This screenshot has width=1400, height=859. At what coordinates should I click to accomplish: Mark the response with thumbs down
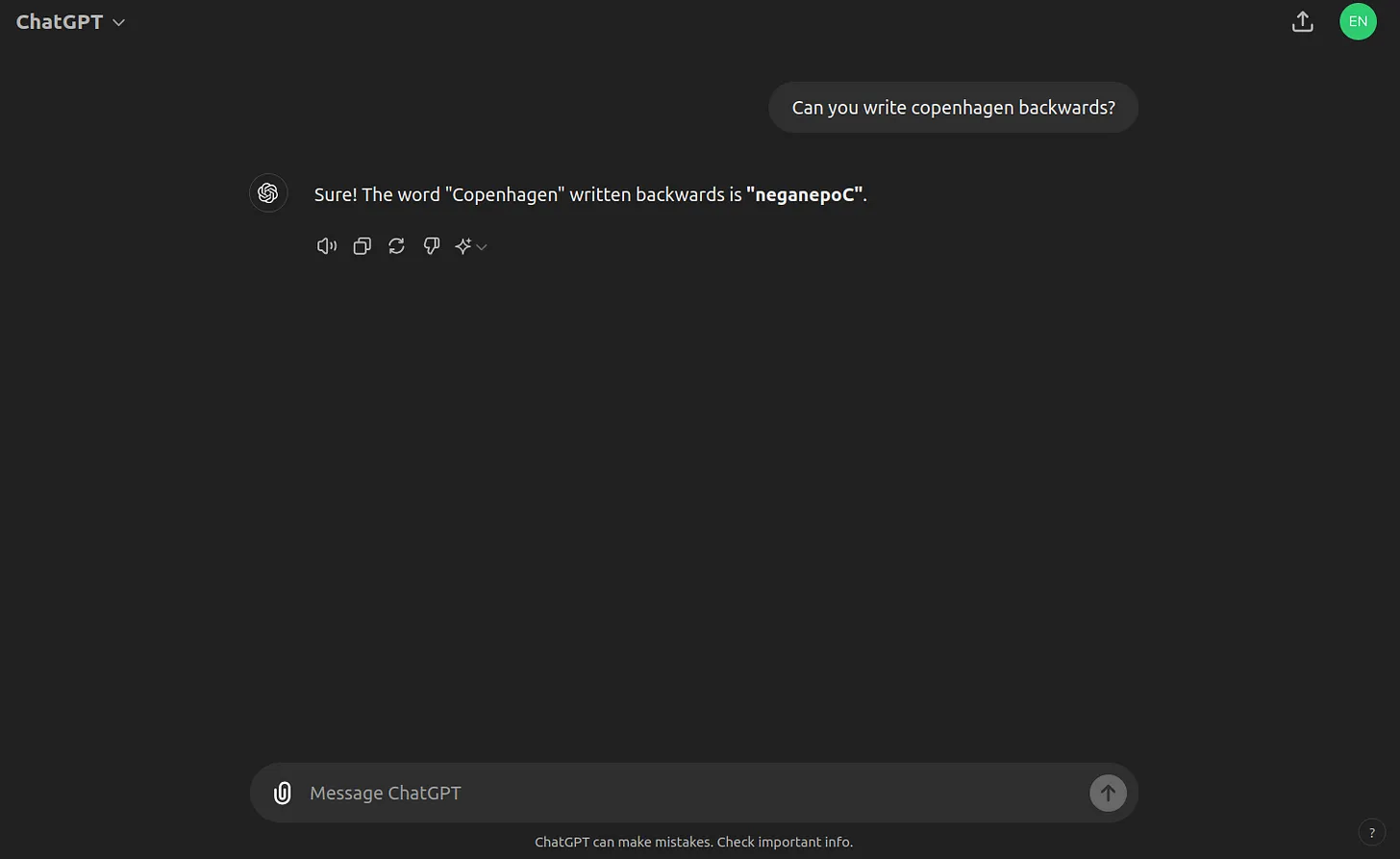431,246
